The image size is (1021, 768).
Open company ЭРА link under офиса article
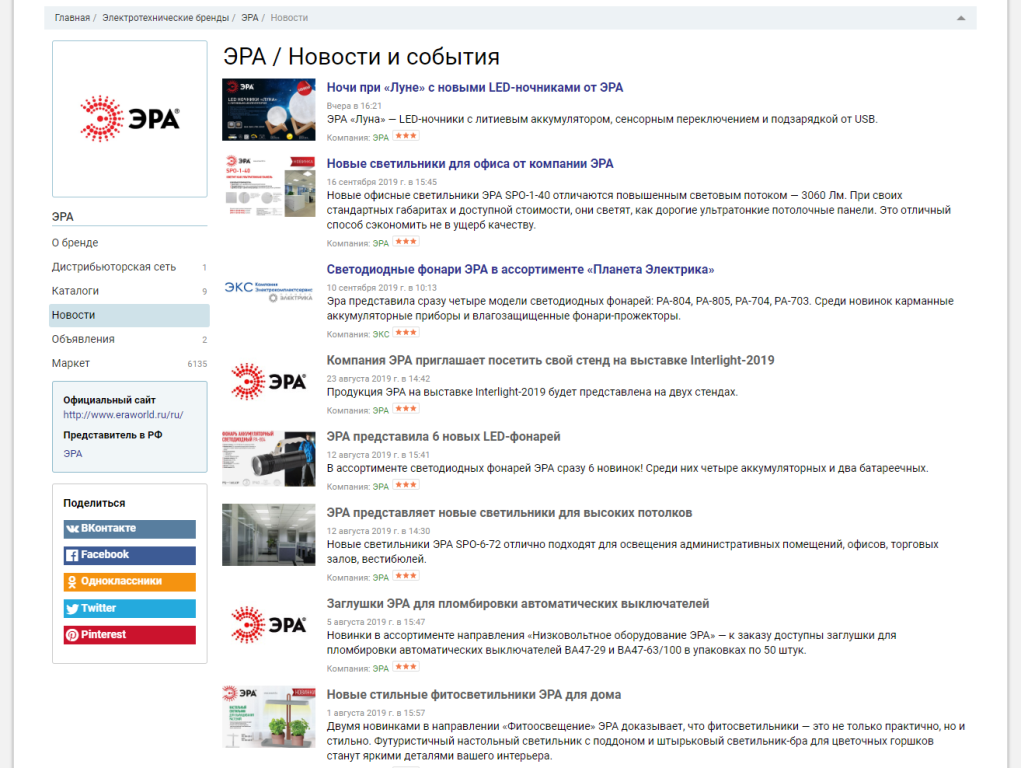(x=380, y=244)
